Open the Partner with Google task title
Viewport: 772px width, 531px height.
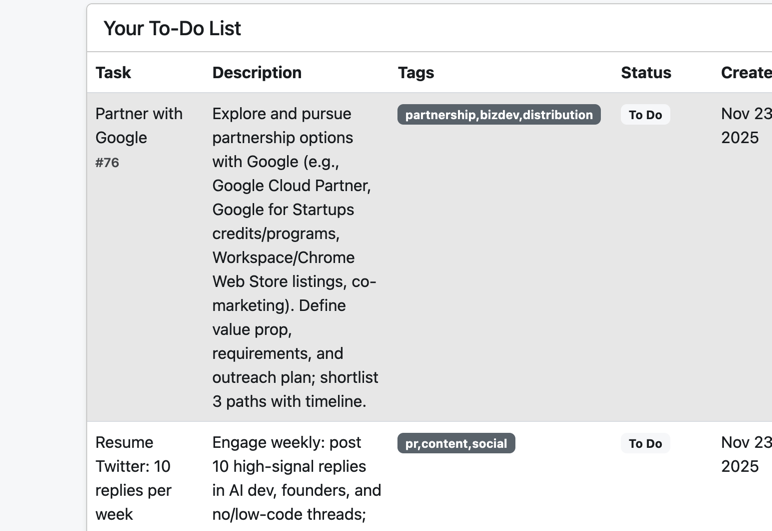[138, 126]
